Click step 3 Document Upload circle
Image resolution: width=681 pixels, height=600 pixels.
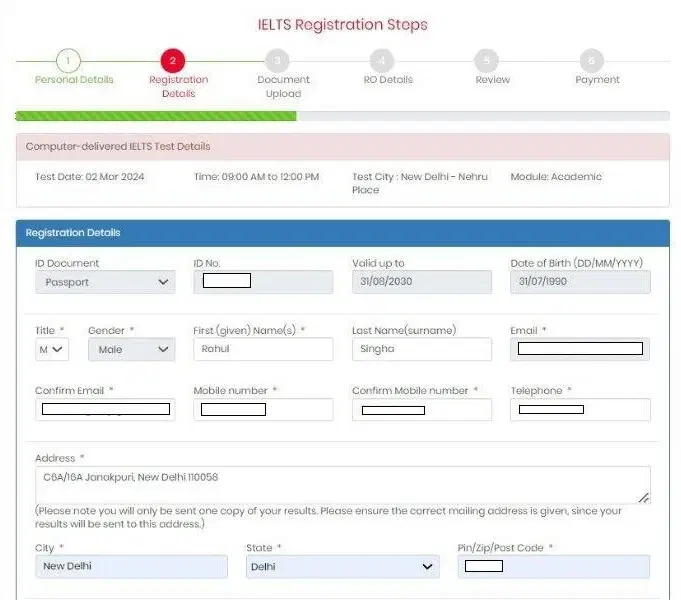[x=278, y=60]
